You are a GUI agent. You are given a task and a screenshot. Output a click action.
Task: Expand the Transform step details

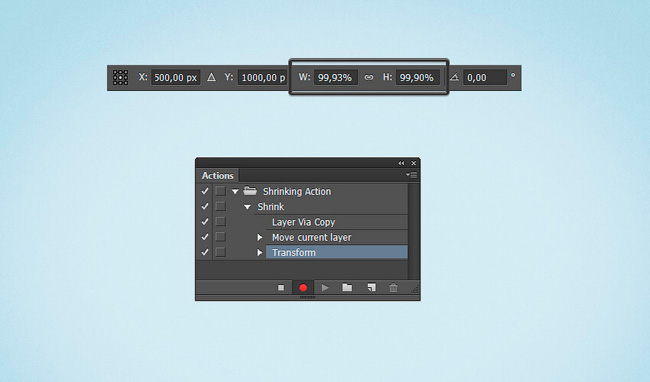260,252
